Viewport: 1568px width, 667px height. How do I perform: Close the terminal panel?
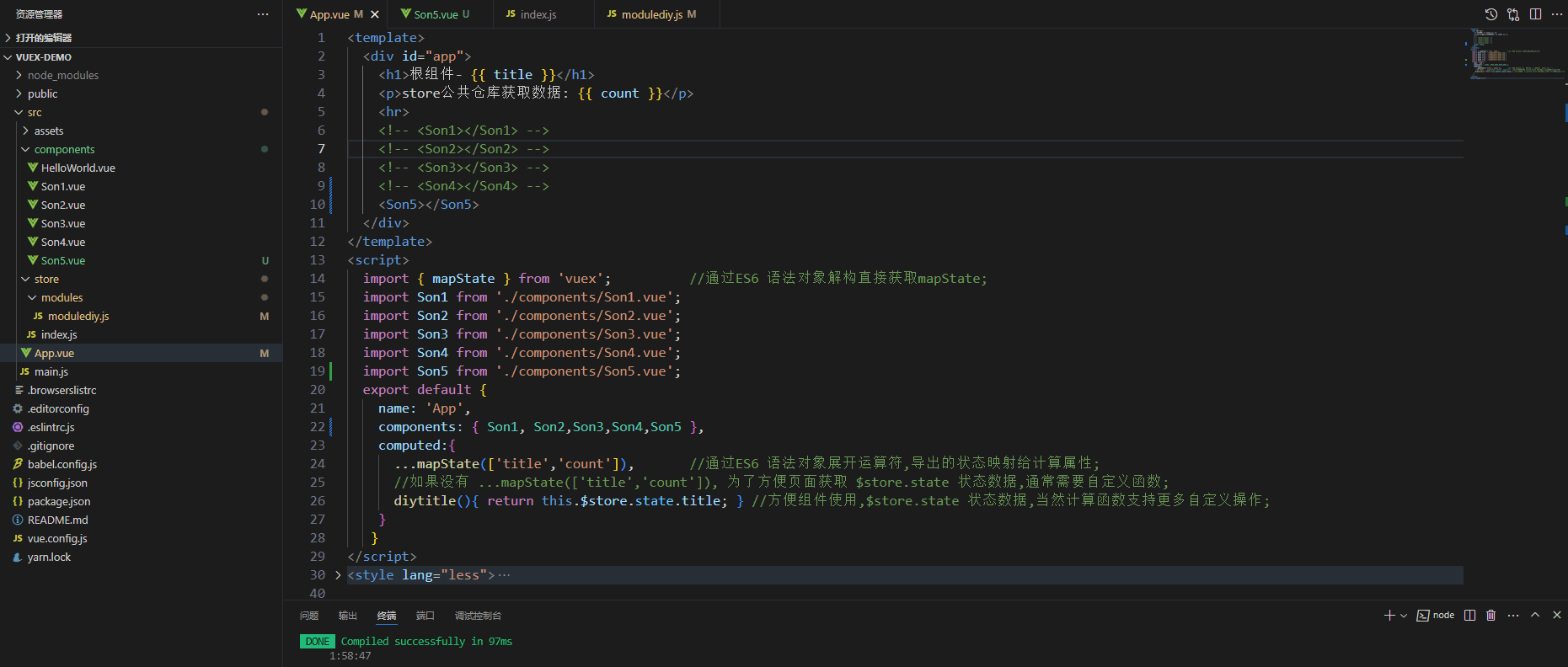click(1557, 616)
